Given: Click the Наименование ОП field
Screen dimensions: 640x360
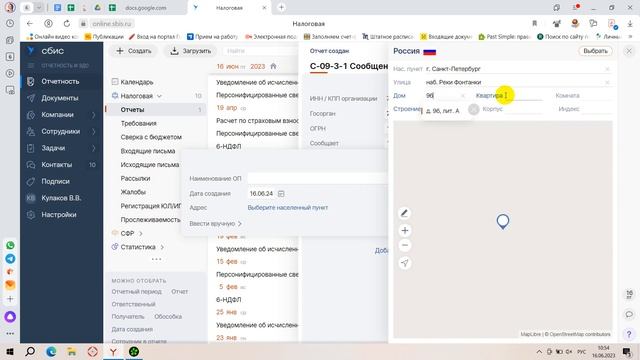Looking at the screenshot, I should click(317, 178).
